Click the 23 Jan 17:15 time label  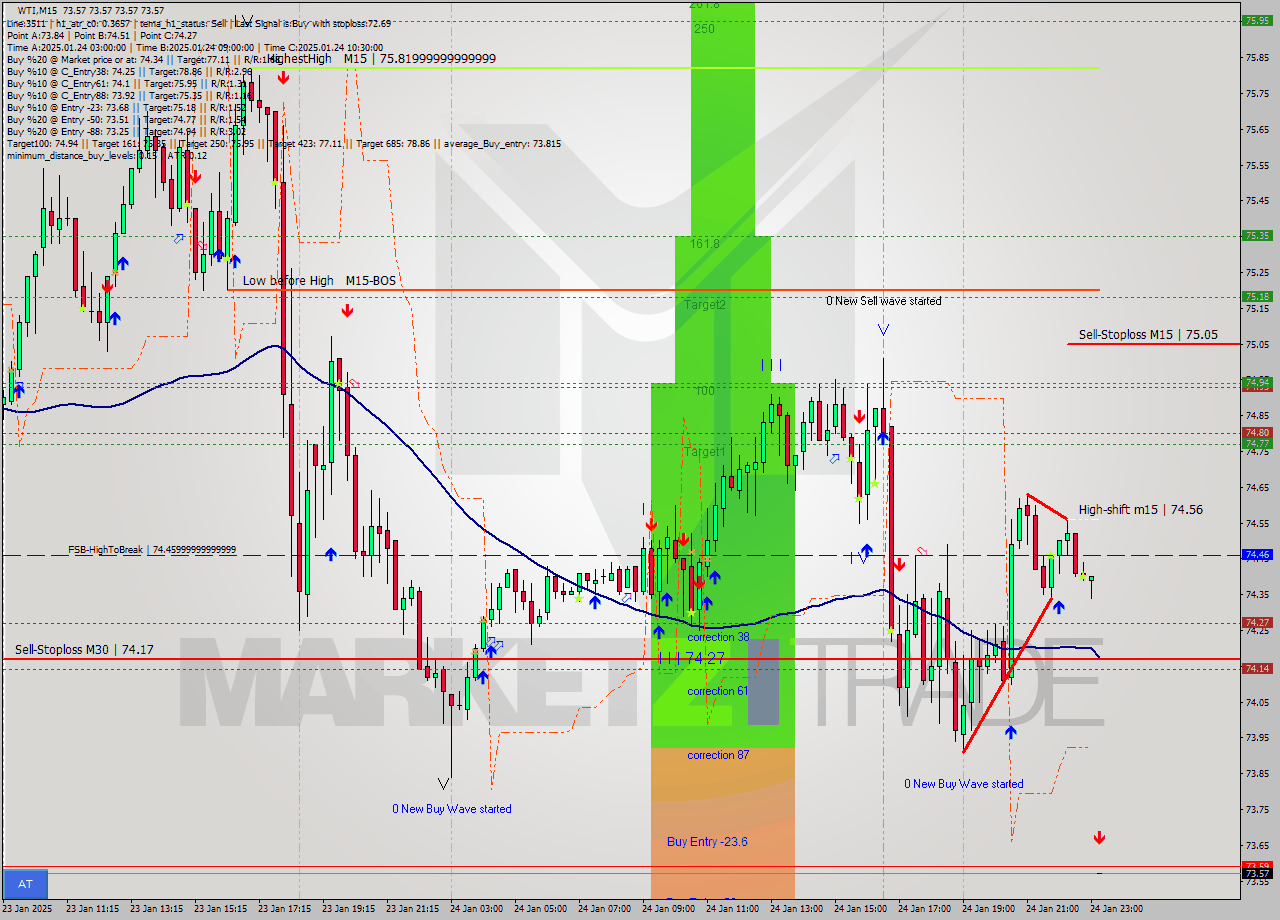[x=285, y=909]
